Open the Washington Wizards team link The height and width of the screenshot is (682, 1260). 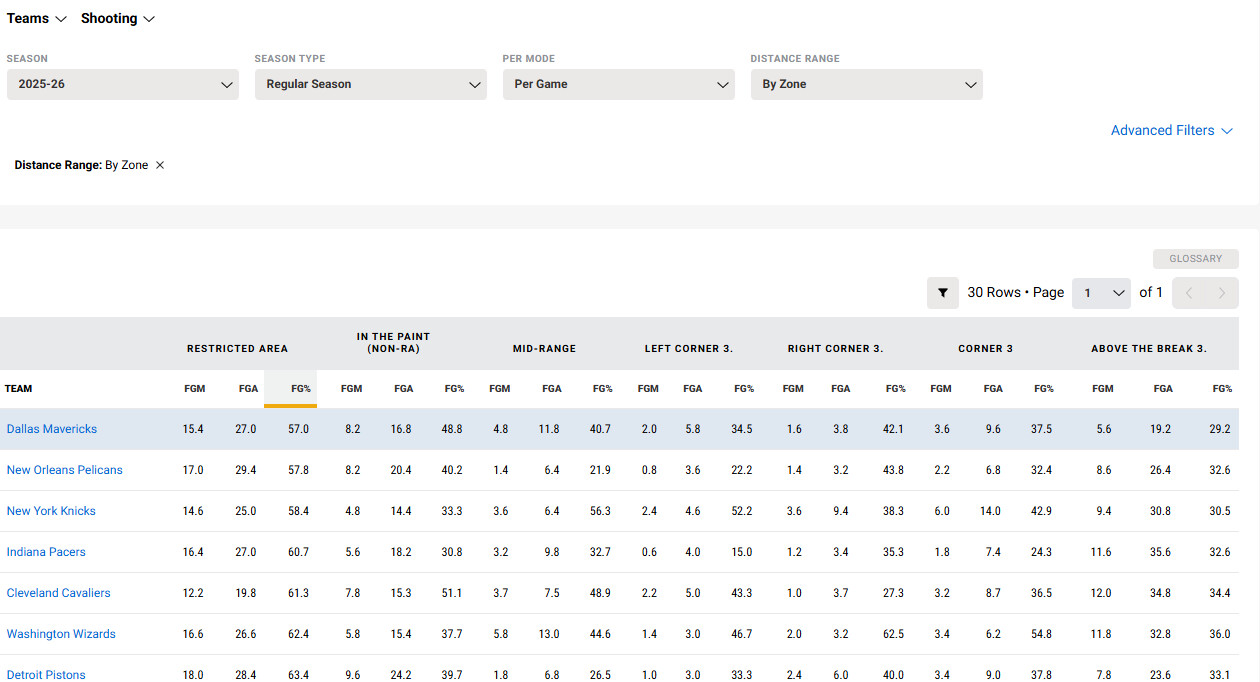[x=61, y=634]
